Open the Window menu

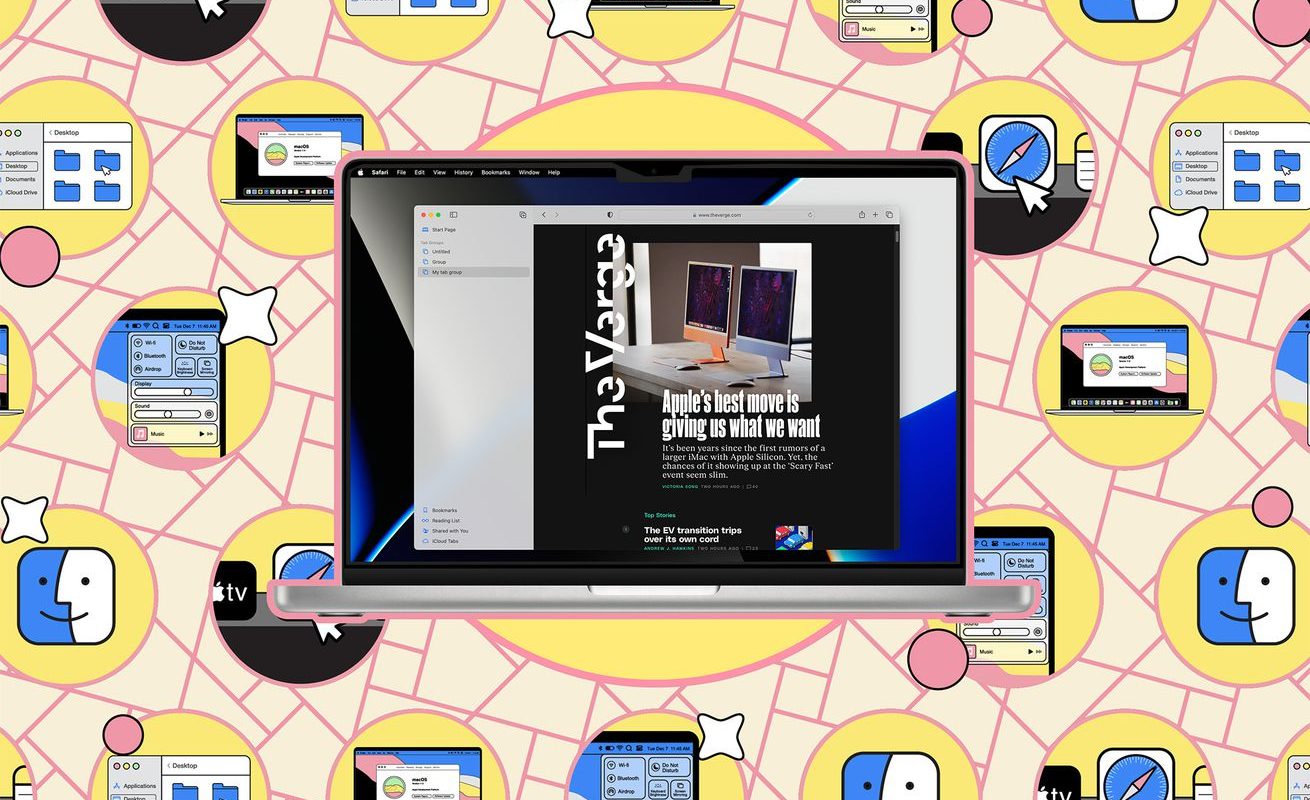(x=529, y=172)
